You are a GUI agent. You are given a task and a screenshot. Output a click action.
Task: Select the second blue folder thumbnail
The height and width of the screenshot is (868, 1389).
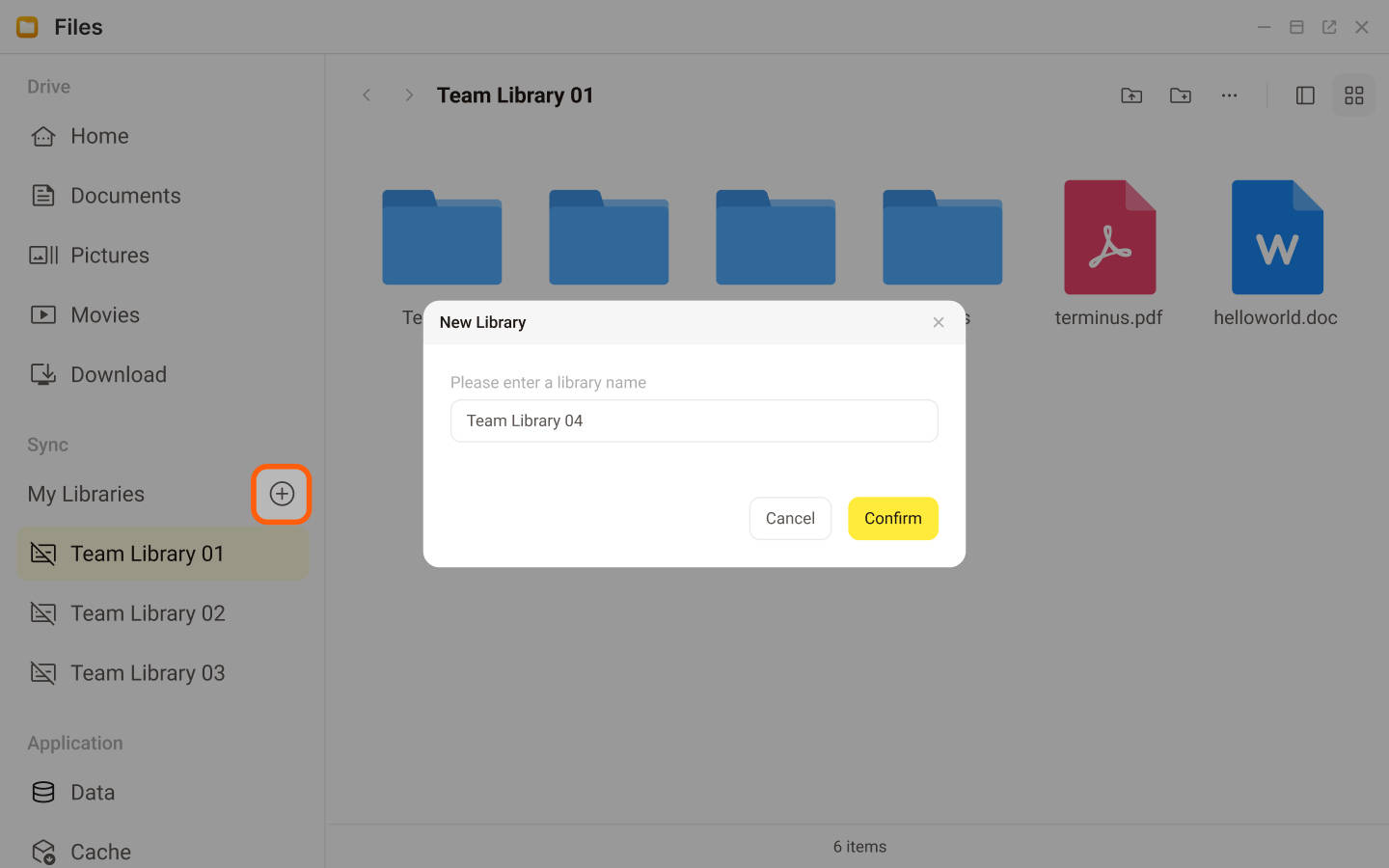pos(609,237)
